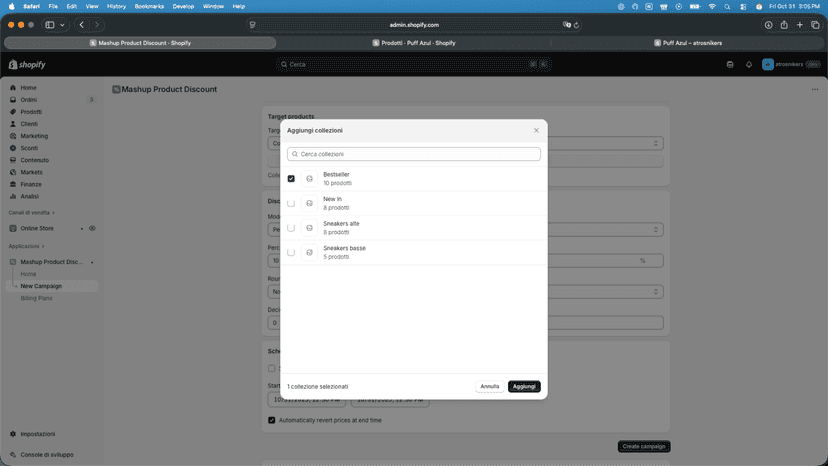This screenshot has height=466, width=828.
Task: Expand Canali di vendita section
Action: [x=31, y=212]
